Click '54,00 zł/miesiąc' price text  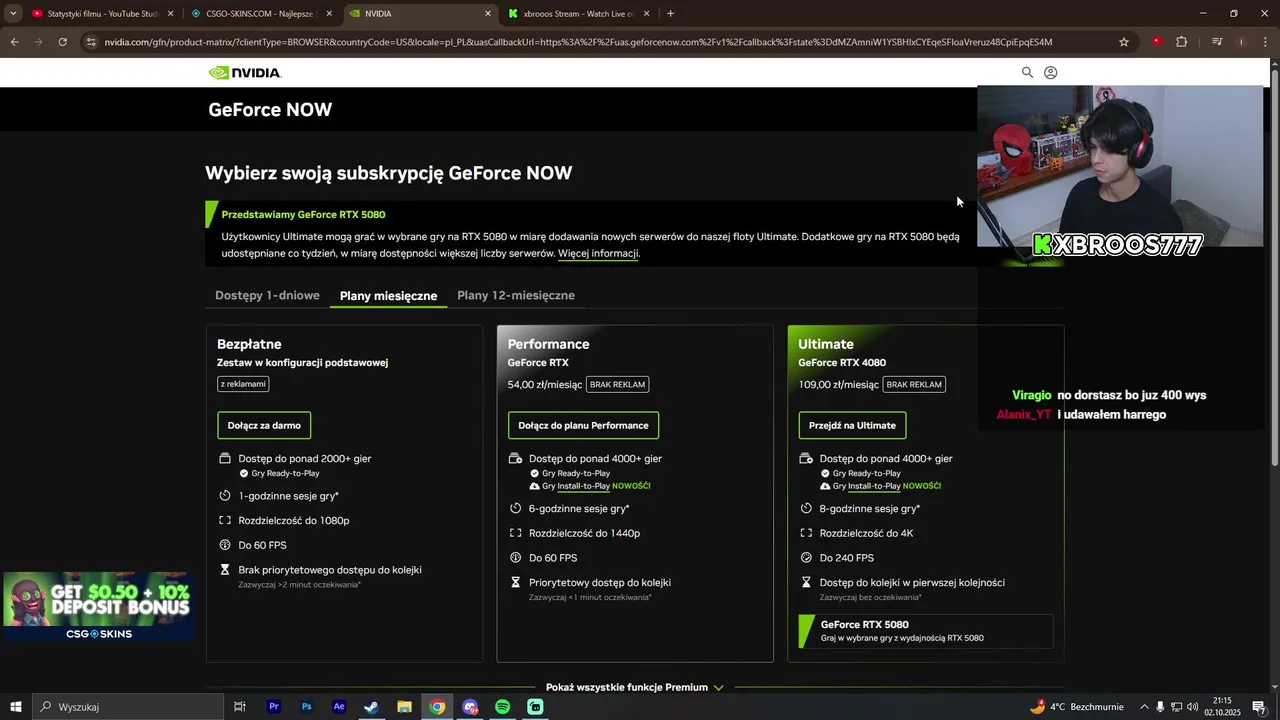545,385
